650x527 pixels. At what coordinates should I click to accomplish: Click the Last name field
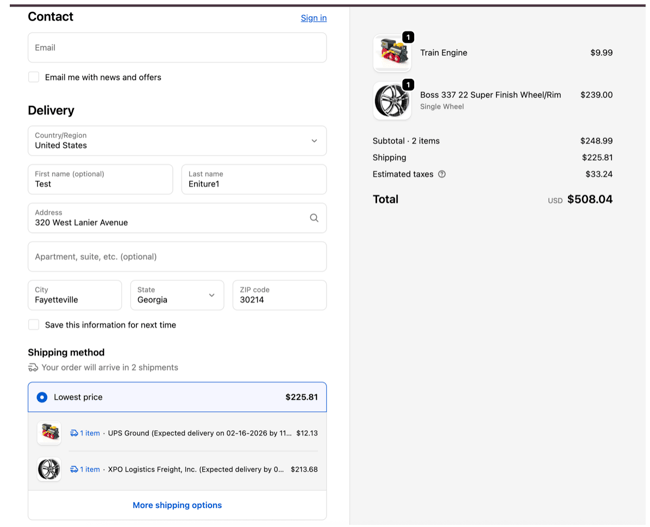253,180
